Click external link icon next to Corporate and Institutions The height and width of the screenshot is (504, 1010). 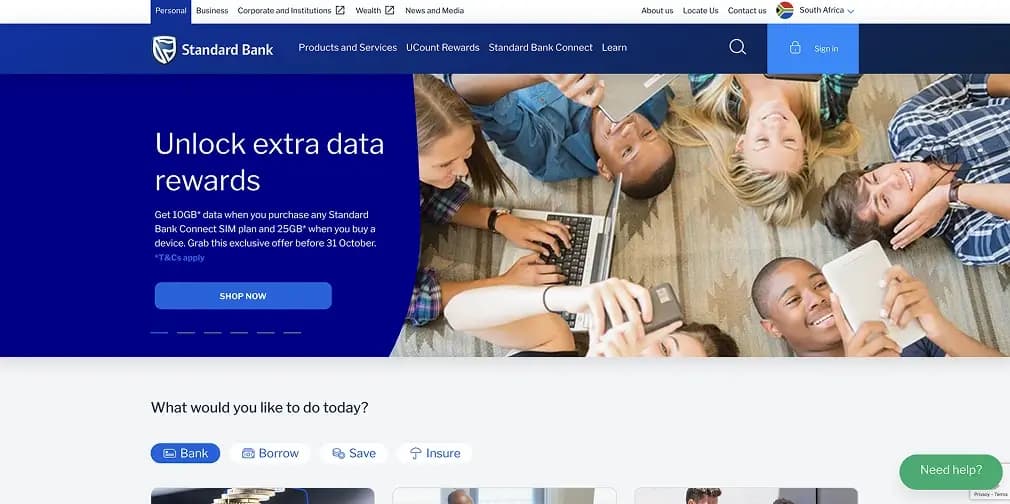(x=341, y=10)
